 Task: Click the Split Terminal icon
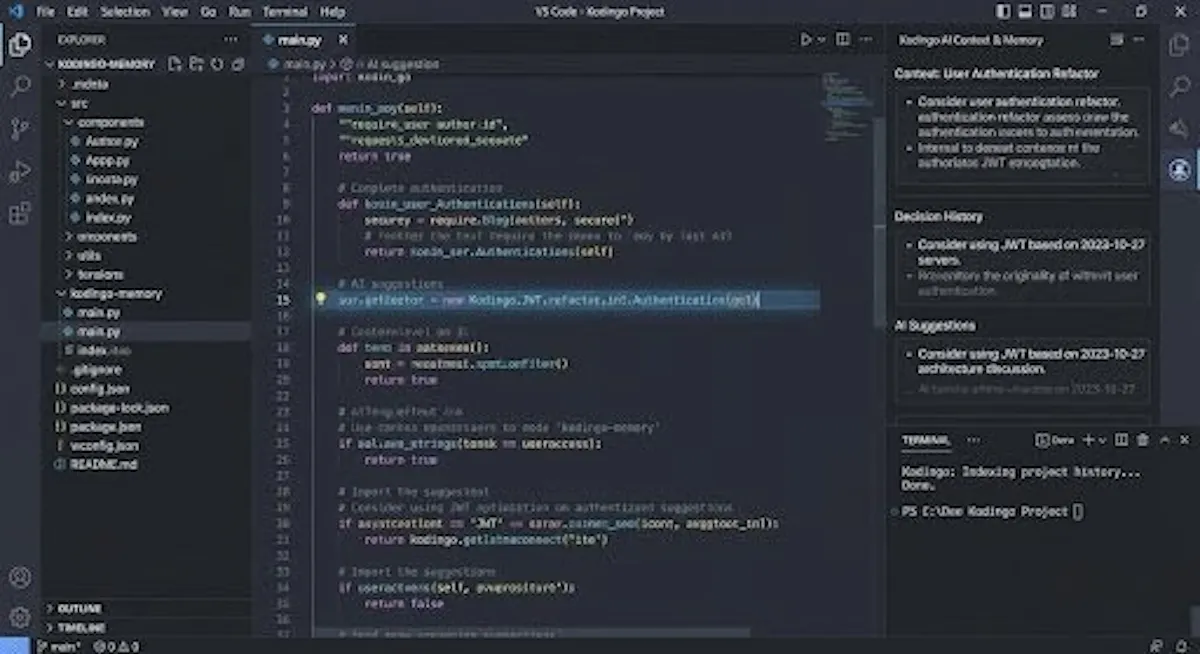coord(1121,440)
